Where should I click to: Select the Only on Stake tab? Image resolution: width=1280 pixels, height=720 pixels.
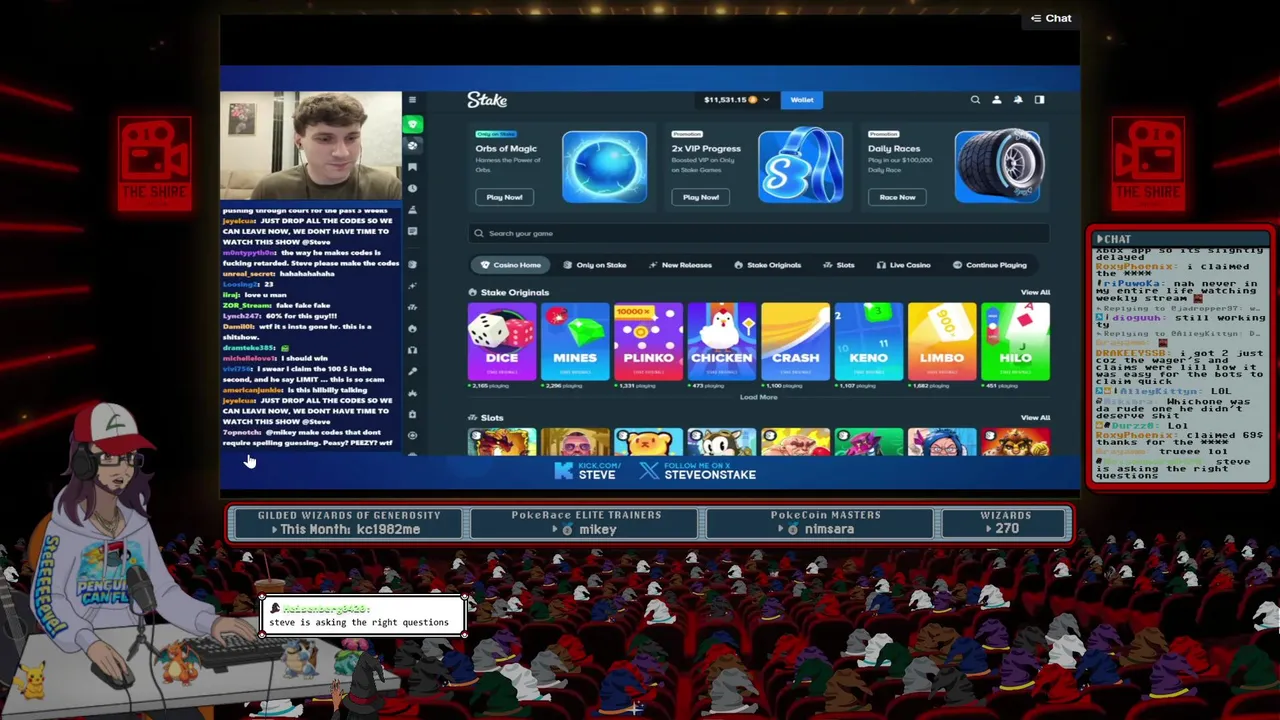click(x=594, y=265)
